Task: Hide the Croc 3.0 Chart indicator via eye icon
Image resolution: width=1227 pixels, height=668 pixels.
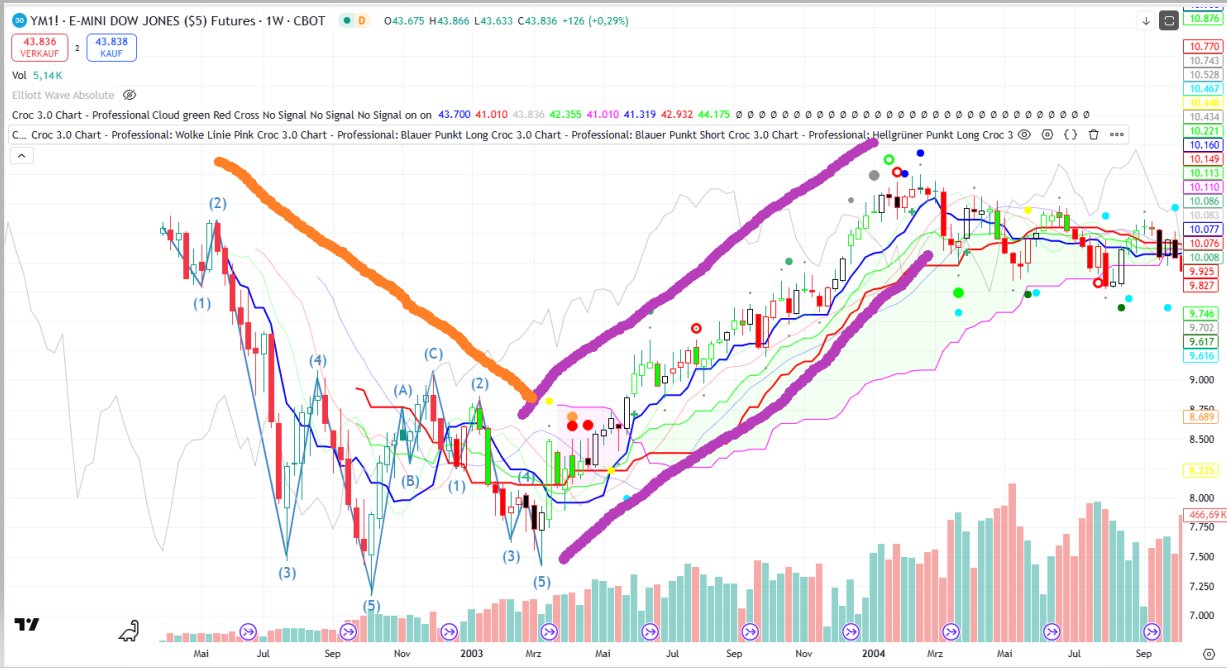Action: [x=1024, y=134]
